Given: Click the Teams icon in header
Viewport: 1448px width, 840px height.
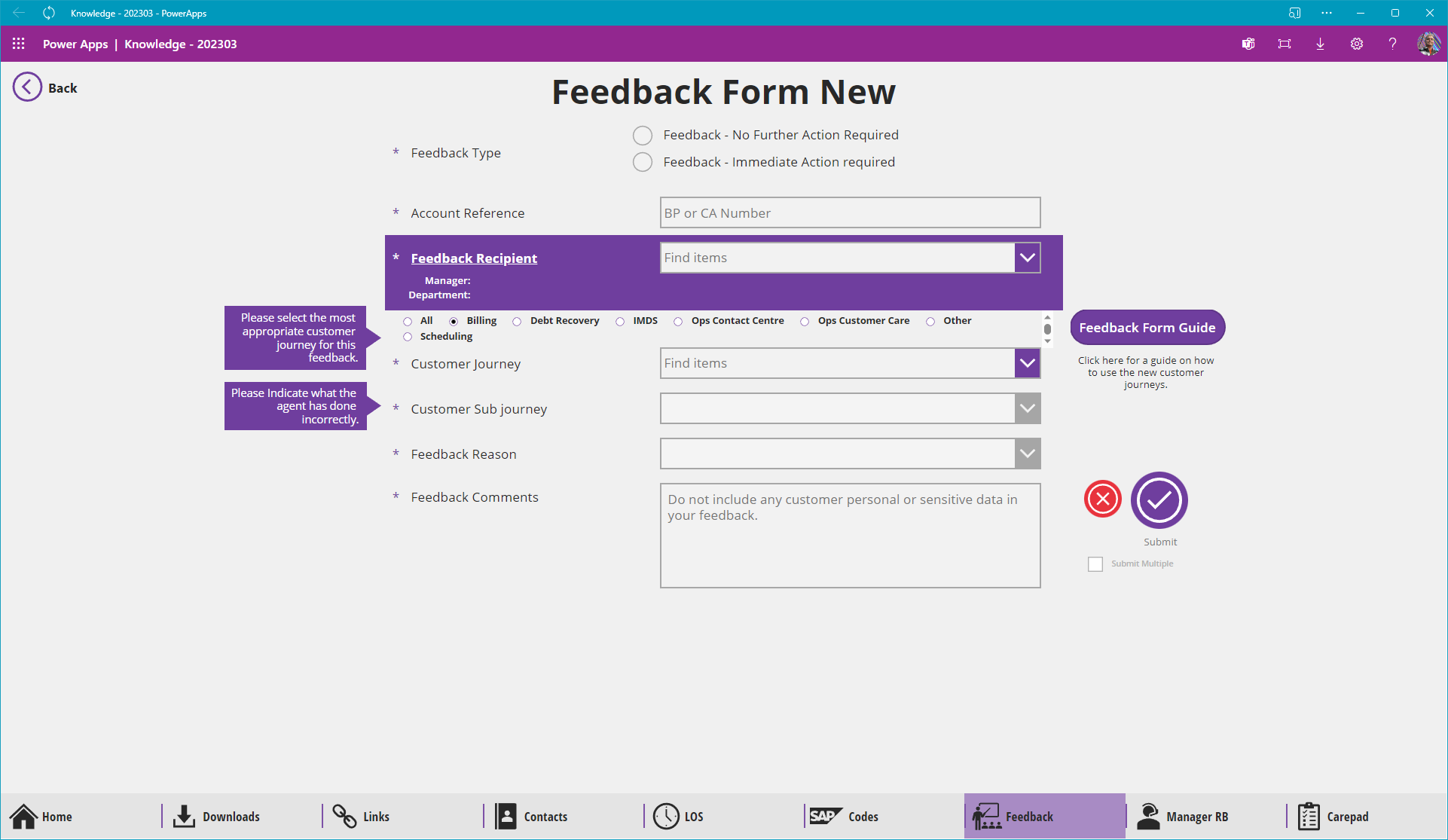Looking at the screenshot, I should [1248, 44].
